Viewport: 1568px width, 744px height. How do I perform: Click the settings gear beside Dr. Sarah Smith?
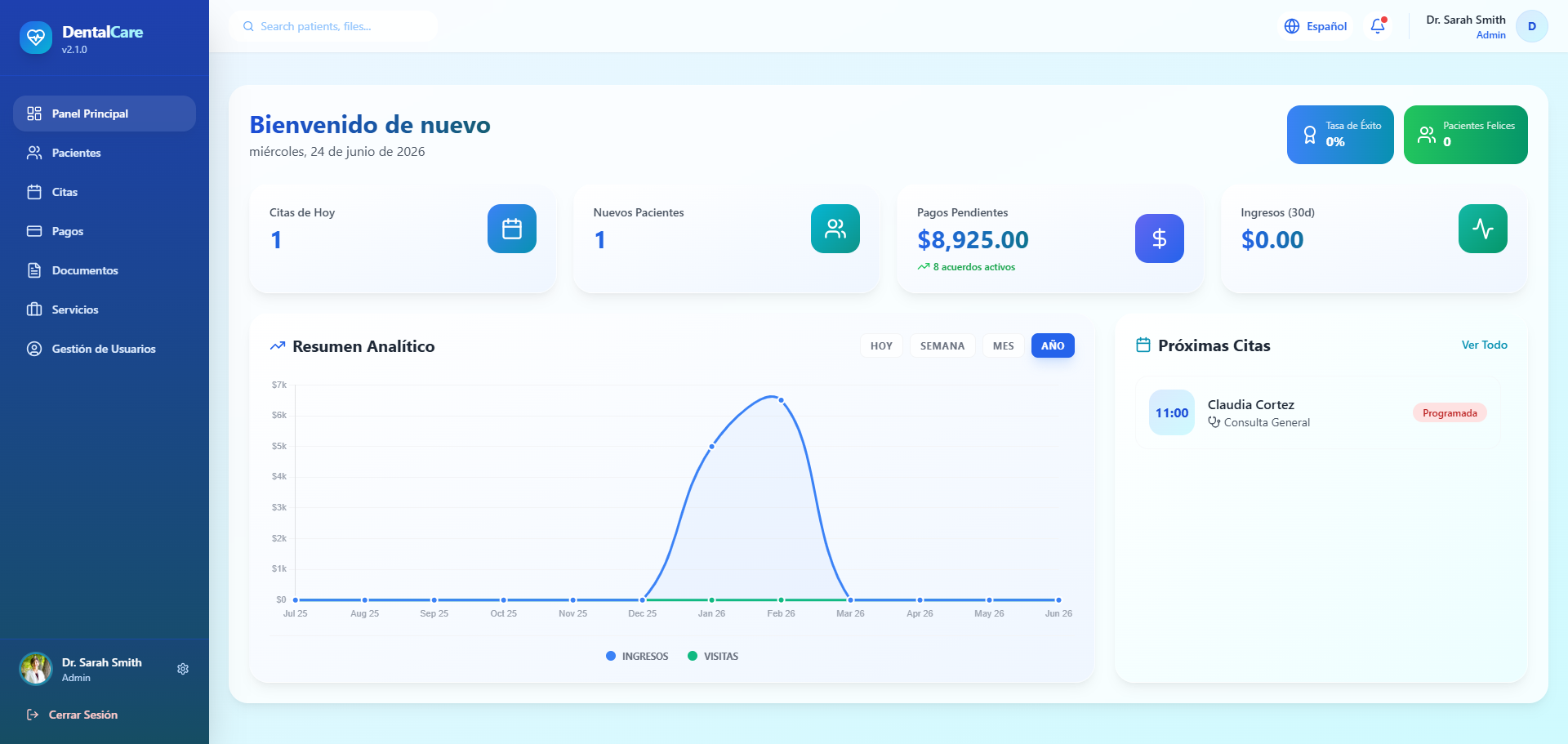pos(183,669)
